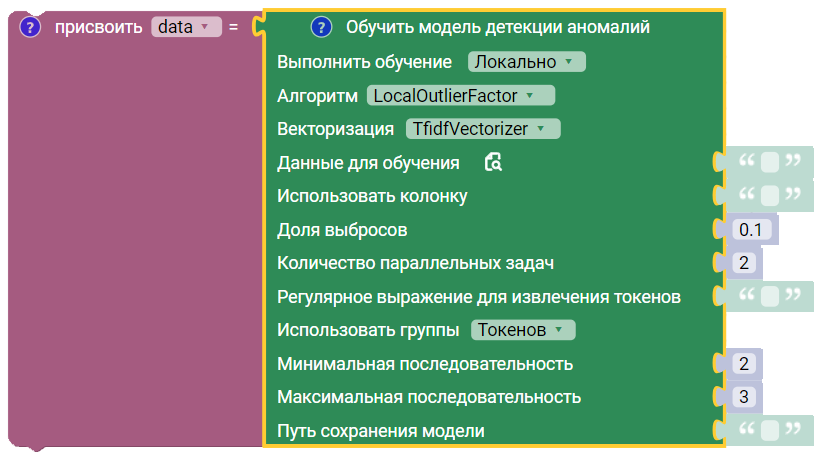Image resolution: width=827 pixels, height=462 pixels.
Task: Edit the minimum sequence value 2
Action: [x=744, y=363]
